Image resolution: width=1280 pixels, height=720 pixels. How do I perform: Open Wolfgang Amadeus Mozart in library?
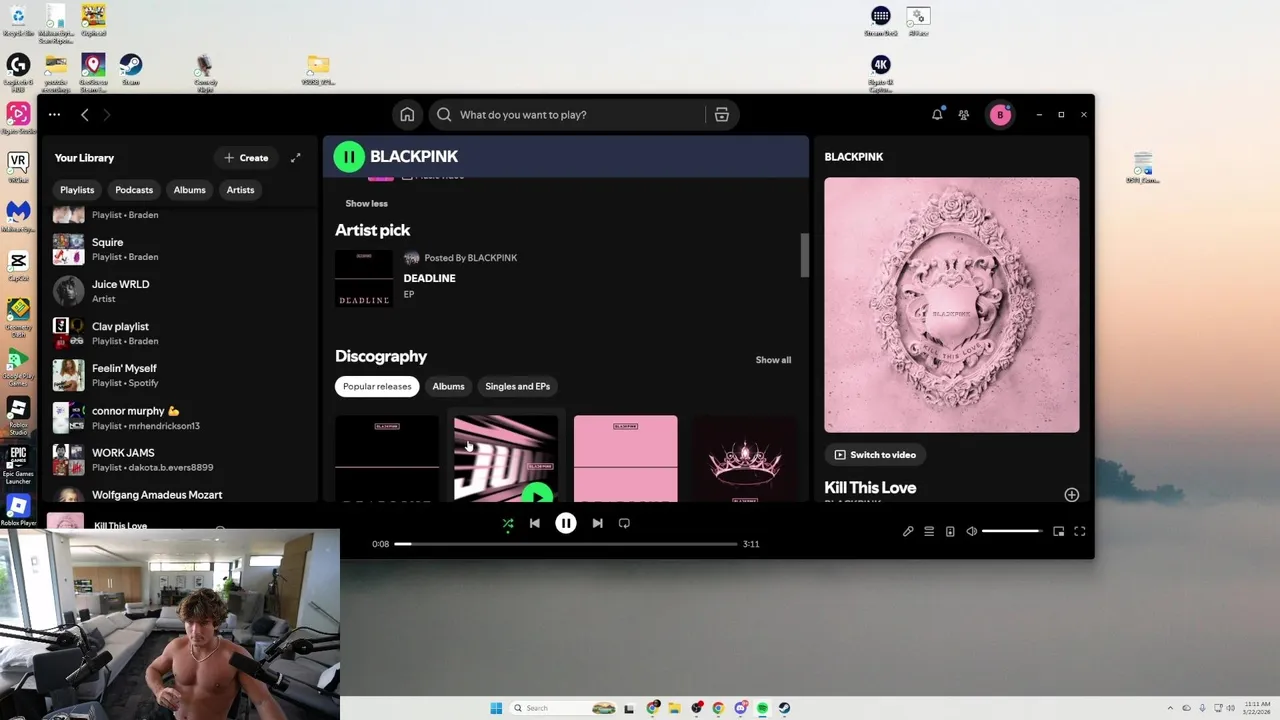tap(182, 494)
